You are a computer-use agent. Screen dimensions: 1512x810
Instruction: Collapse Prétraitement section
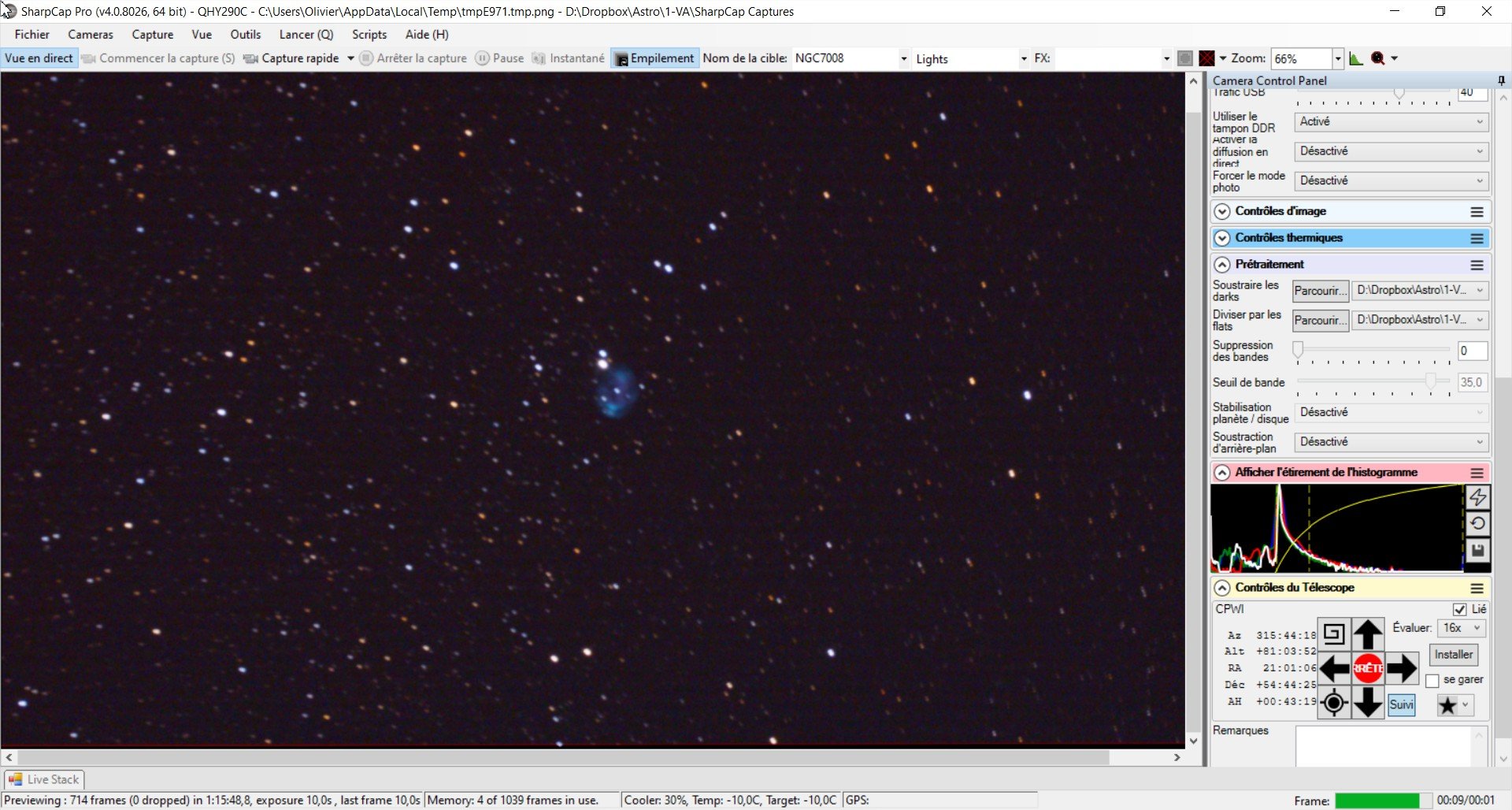click(1221, 266)
